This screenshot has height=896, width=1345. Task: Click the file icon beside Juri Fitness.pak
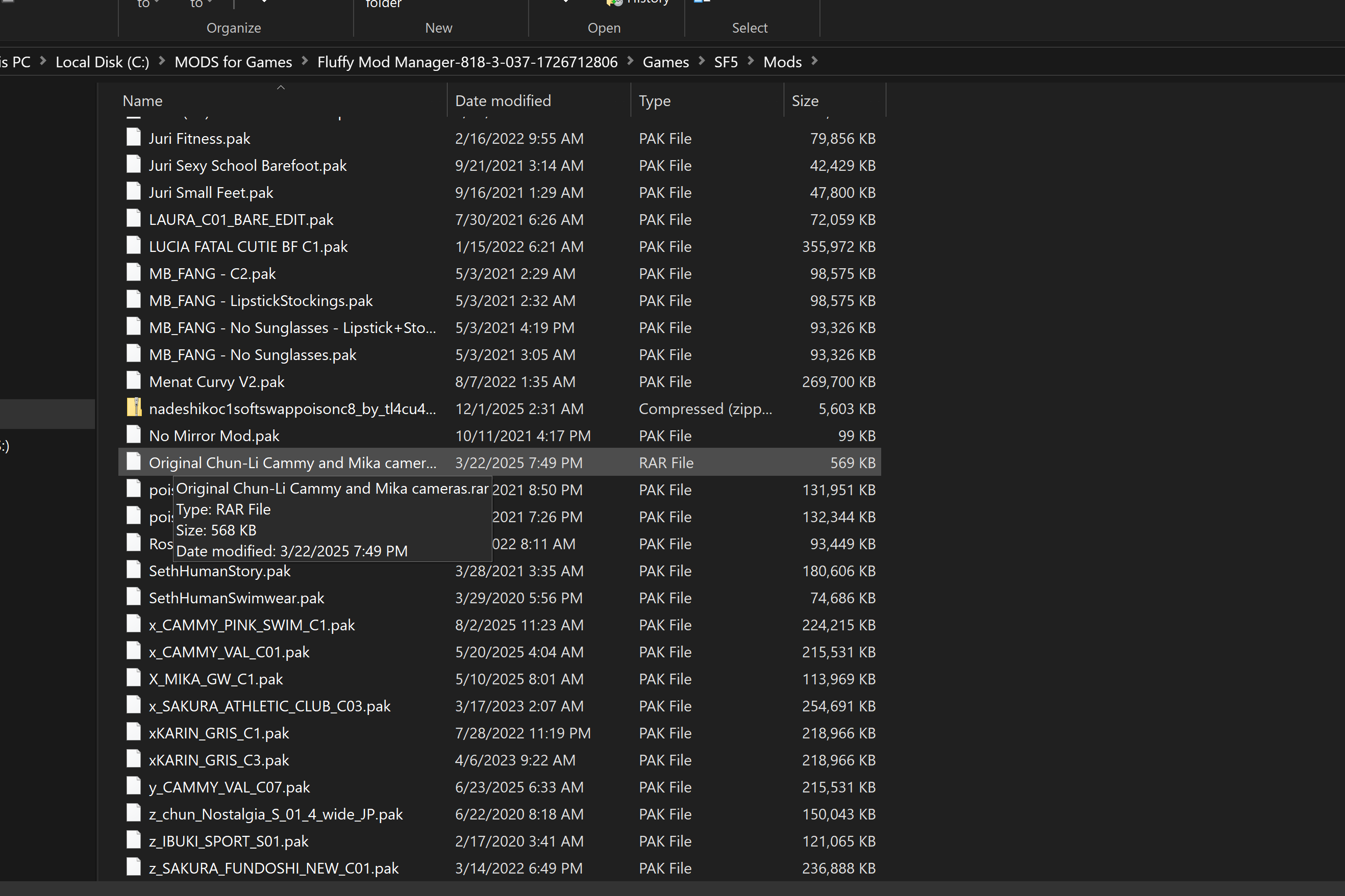pos(134,137)
